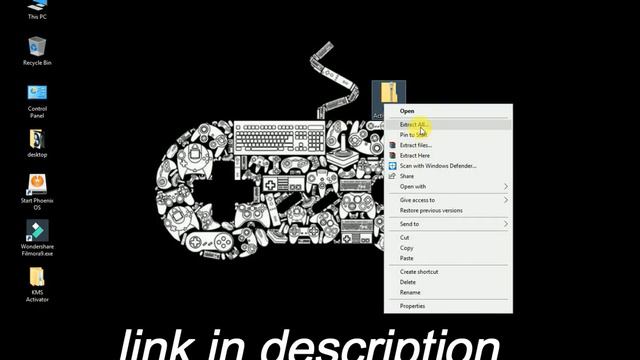Expand the Give access to submenu arrow
Image resolution: width=640 pixels, height=360 pixels.
pos(506,200)
